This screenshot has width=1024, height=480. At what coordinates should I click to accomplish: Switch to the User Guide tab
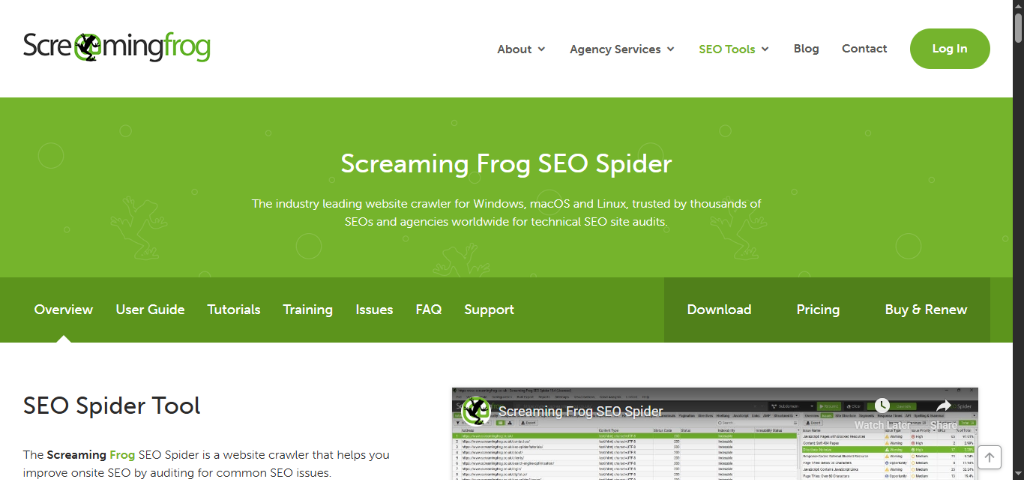tap(150, 310)
